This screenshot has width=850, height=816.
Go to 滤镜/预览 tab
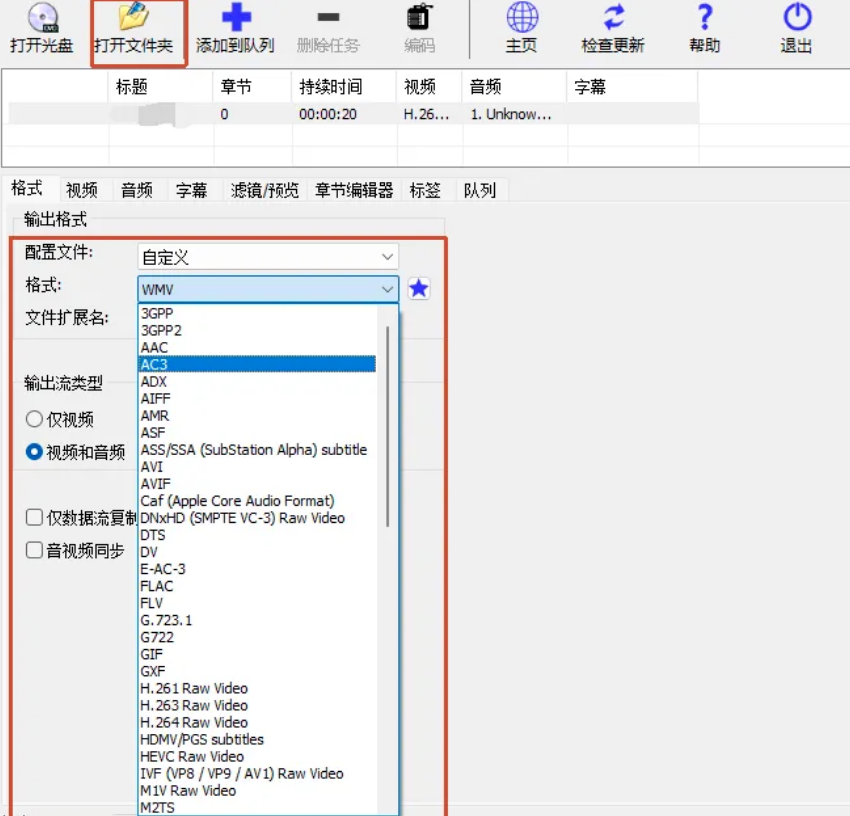coord(265,190)
